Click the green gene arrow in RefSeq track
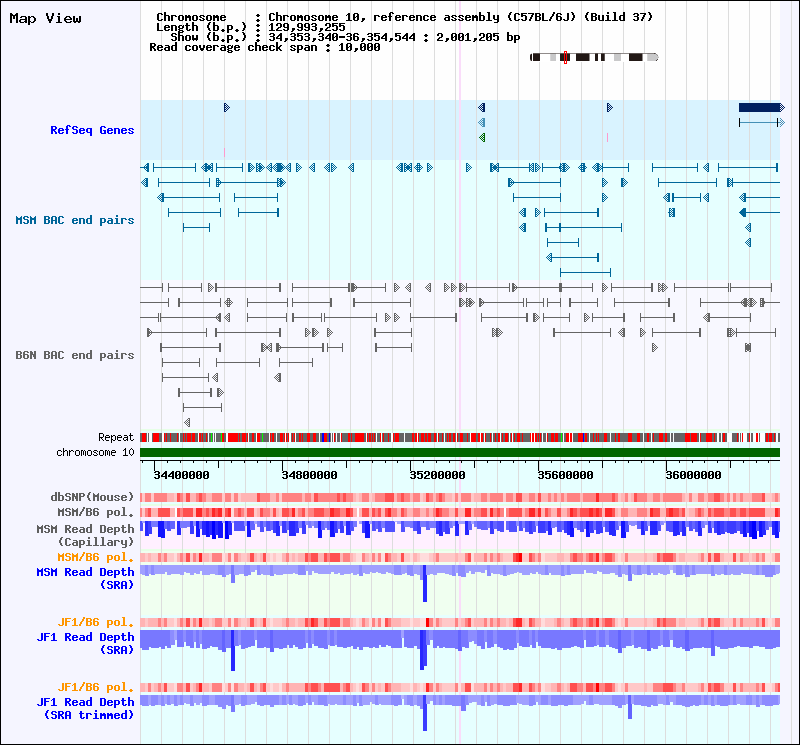 (482, 138)
